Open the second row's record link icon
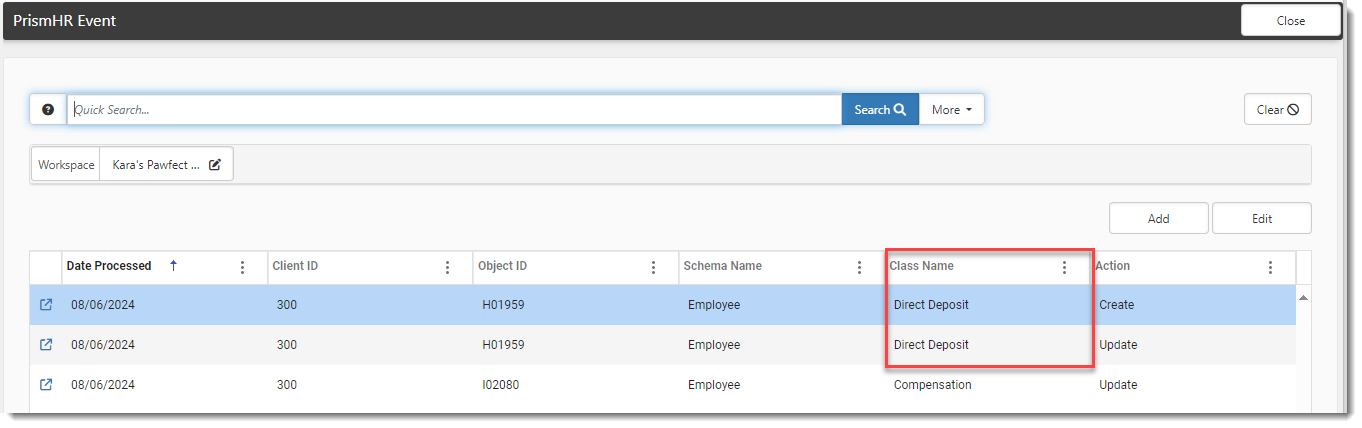This screenshot has width=1362, height=428. click(46, 345)
